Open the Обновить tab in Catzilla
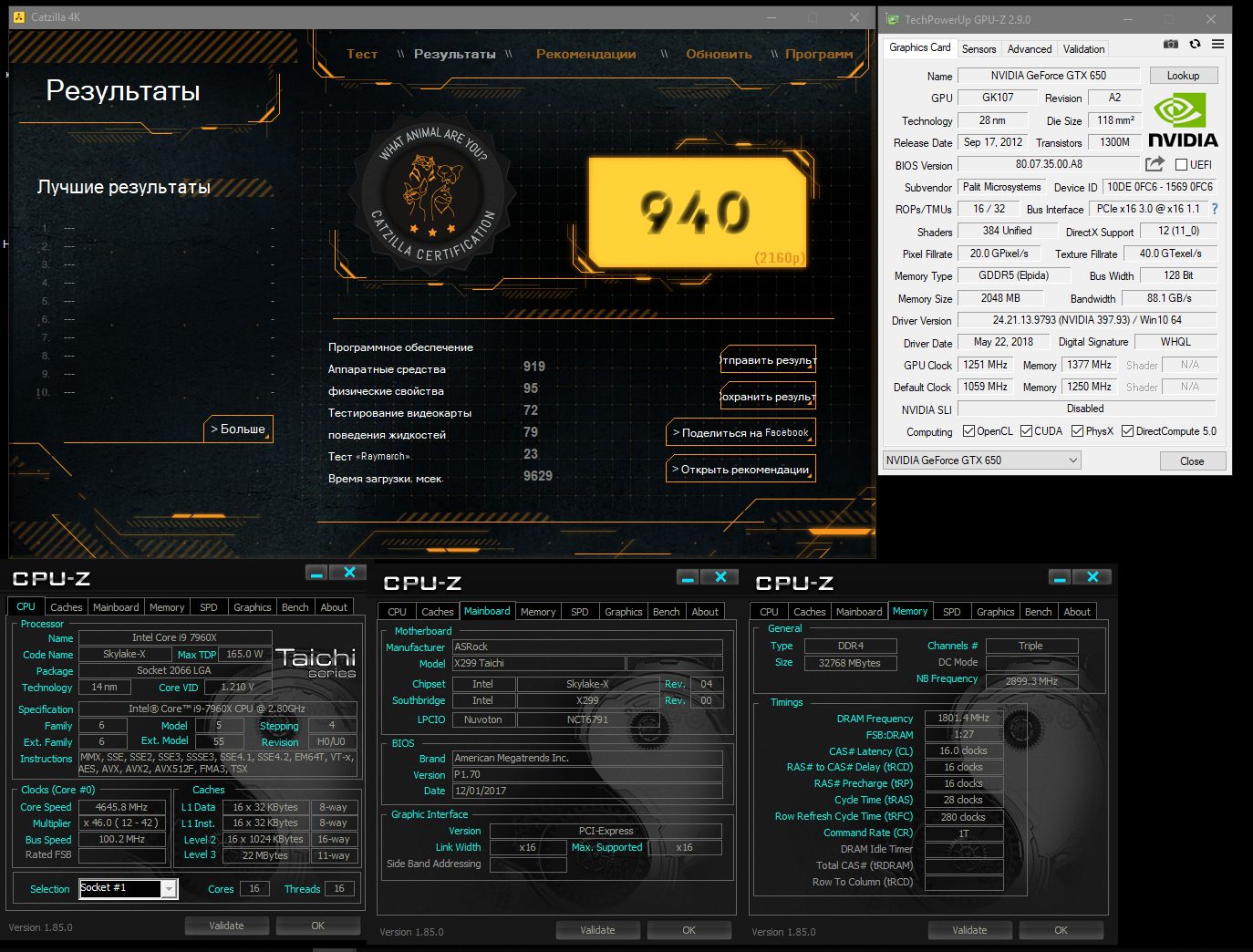The height and width of the screenshot is (952, 1253). coord(720,54)
